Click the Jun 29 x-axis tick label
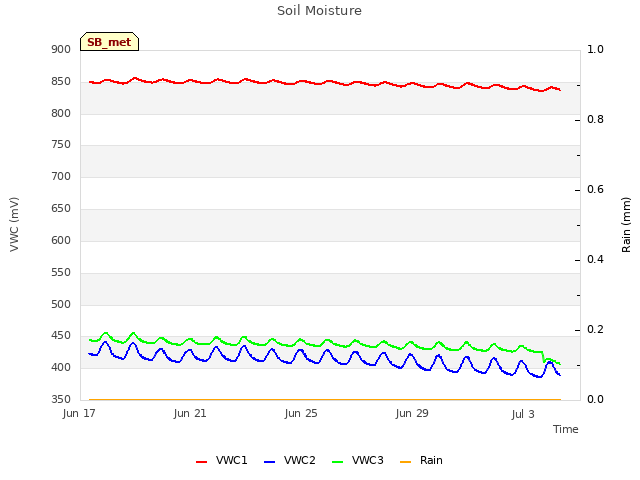 (x=412, y=413)
